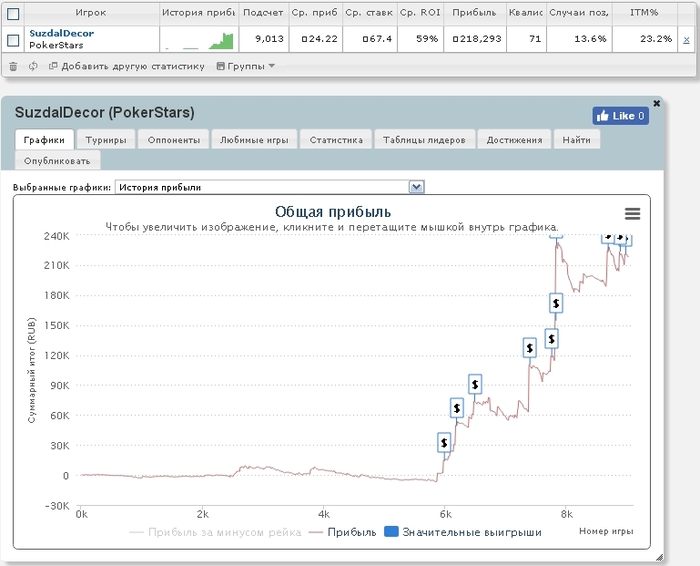Click 'Добавить другую статистику' button
Image resolution: width=700 pixels, height=566 pixels.
pyautogui.click(x=127, y=66)
